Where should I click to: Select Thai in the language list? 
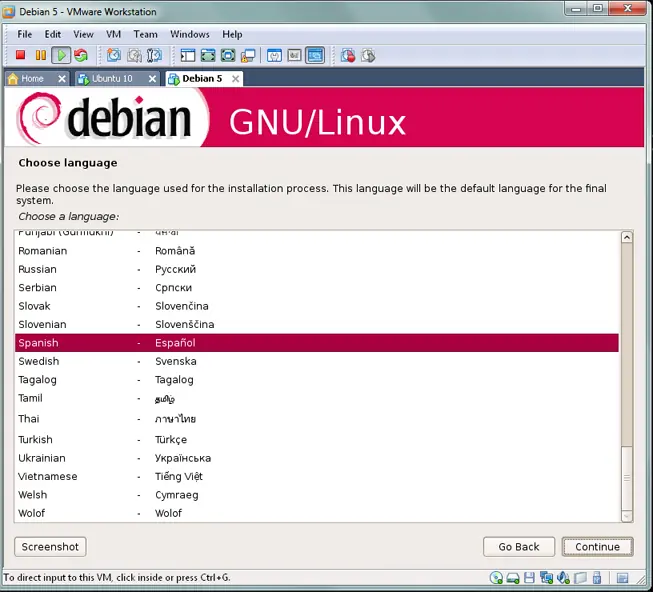(317, 419)
